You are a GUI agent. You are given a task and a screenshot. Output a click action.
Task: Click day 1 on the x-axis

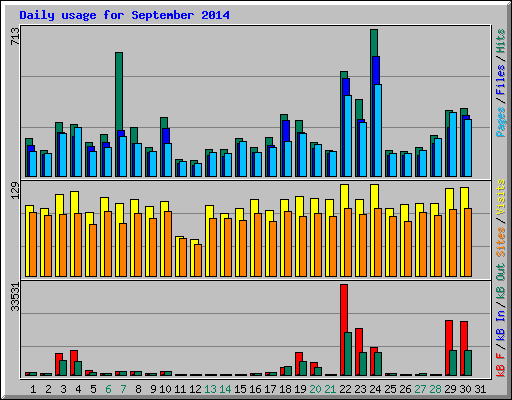pyautogui.click(x=33, y=389)
